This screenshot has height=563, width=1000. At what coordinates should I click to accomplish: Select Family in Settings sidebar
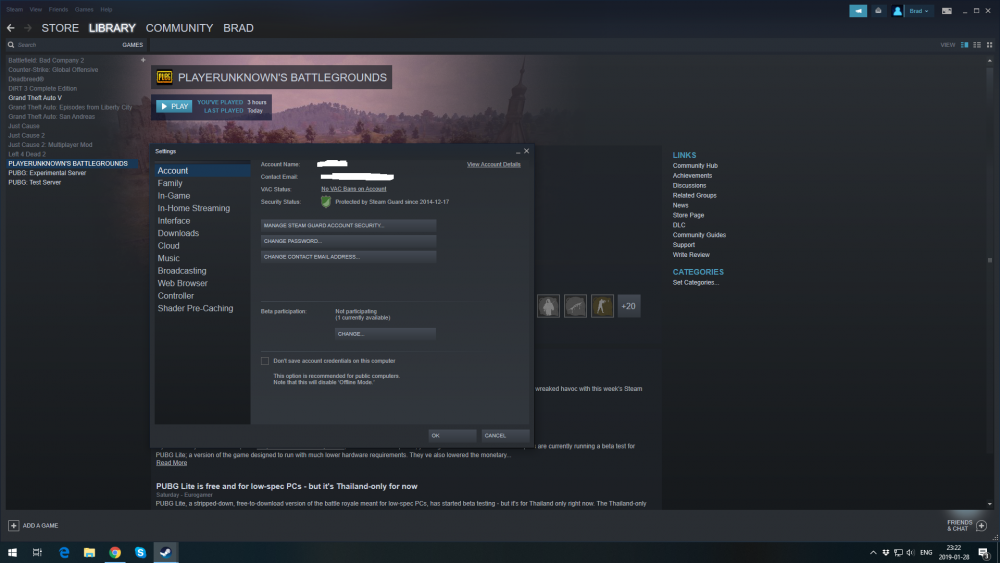tap(203, 183)
